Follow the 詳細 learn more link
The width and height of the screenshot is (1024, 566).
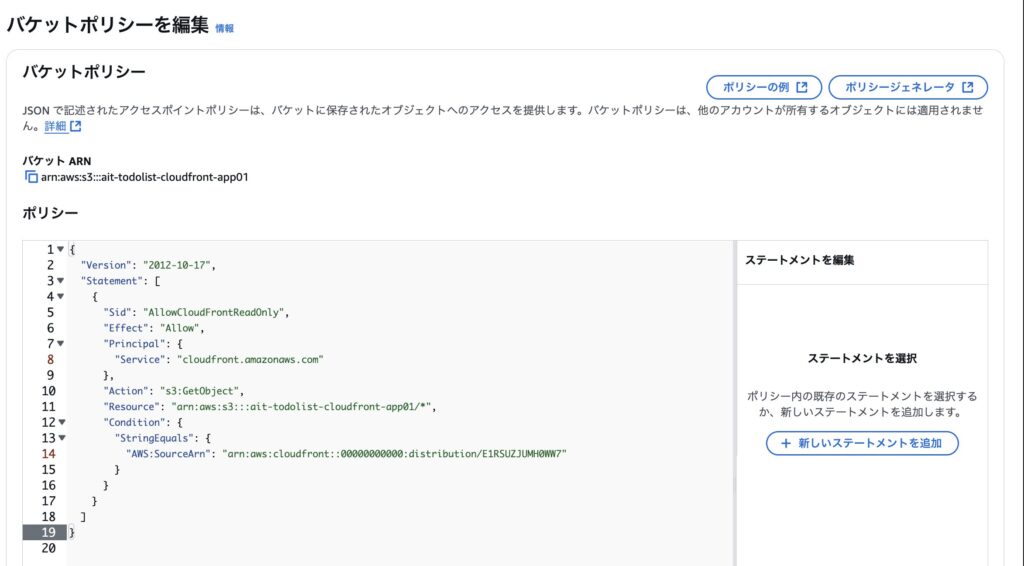pyautogui.click(x=56, y=126)
